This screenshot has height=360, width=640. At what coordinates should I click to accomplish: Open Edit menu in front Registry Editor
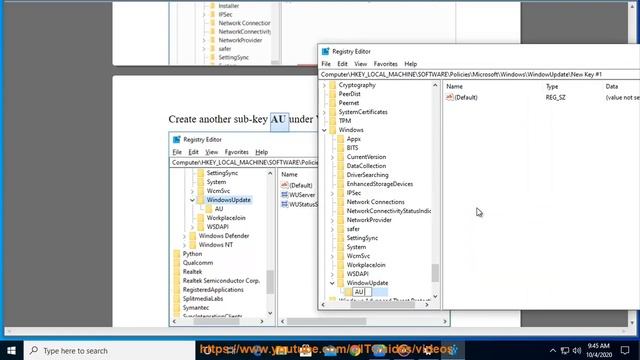point(342,64)
